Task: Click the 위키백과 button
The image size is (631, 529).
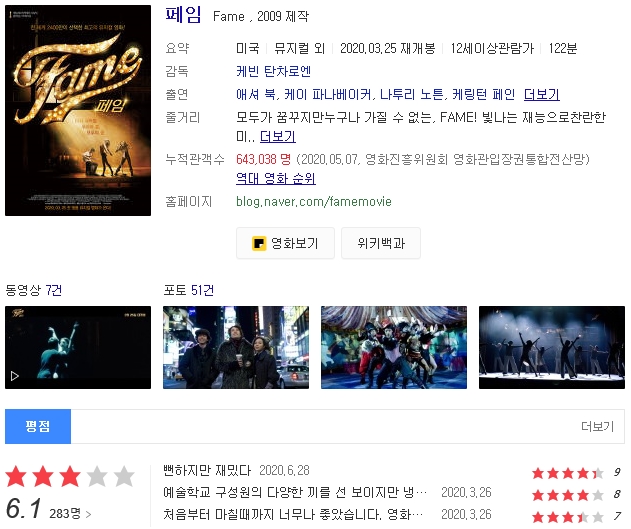Action: click(x=381, y=243)
